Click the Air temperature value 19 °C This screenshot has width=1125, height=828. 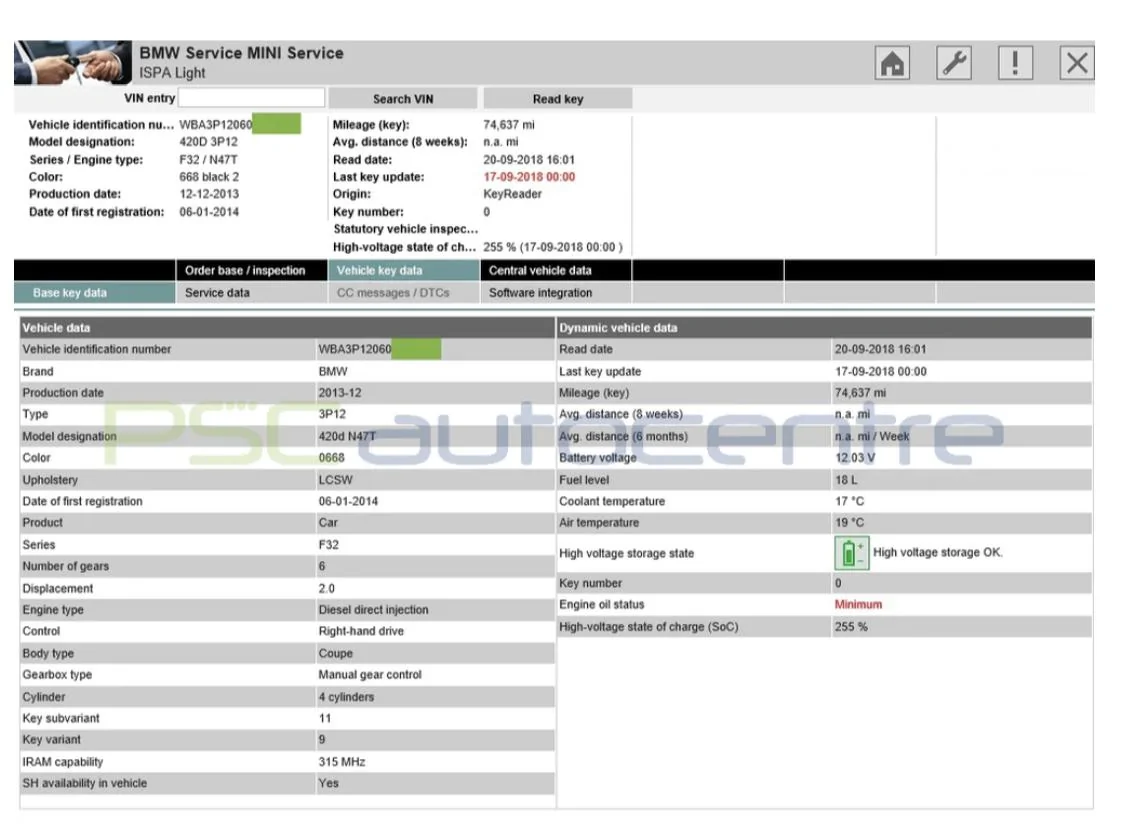(849, 523)
